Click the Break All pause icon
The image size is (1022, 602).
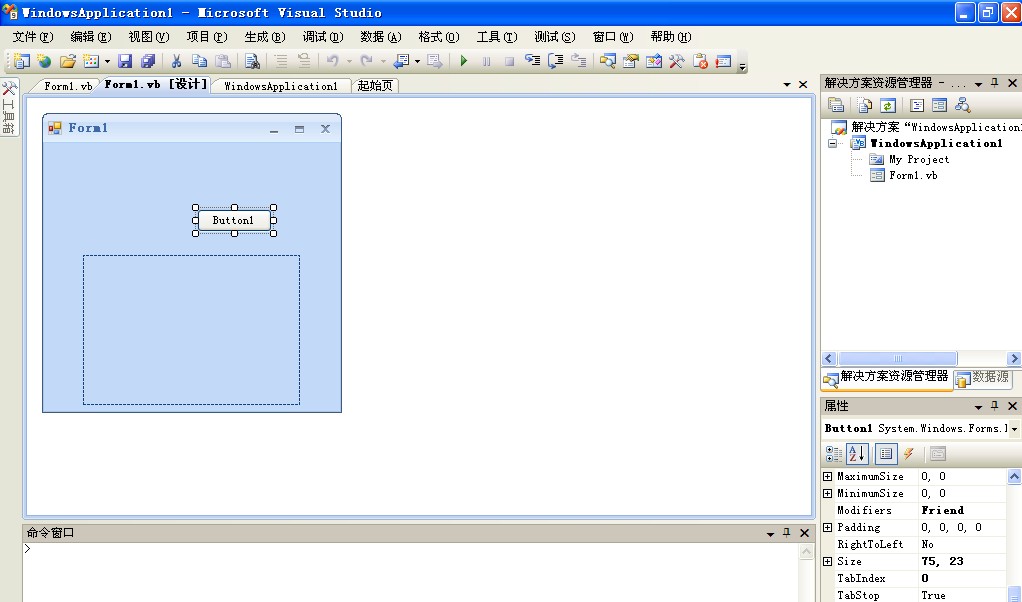click(486, 61)
